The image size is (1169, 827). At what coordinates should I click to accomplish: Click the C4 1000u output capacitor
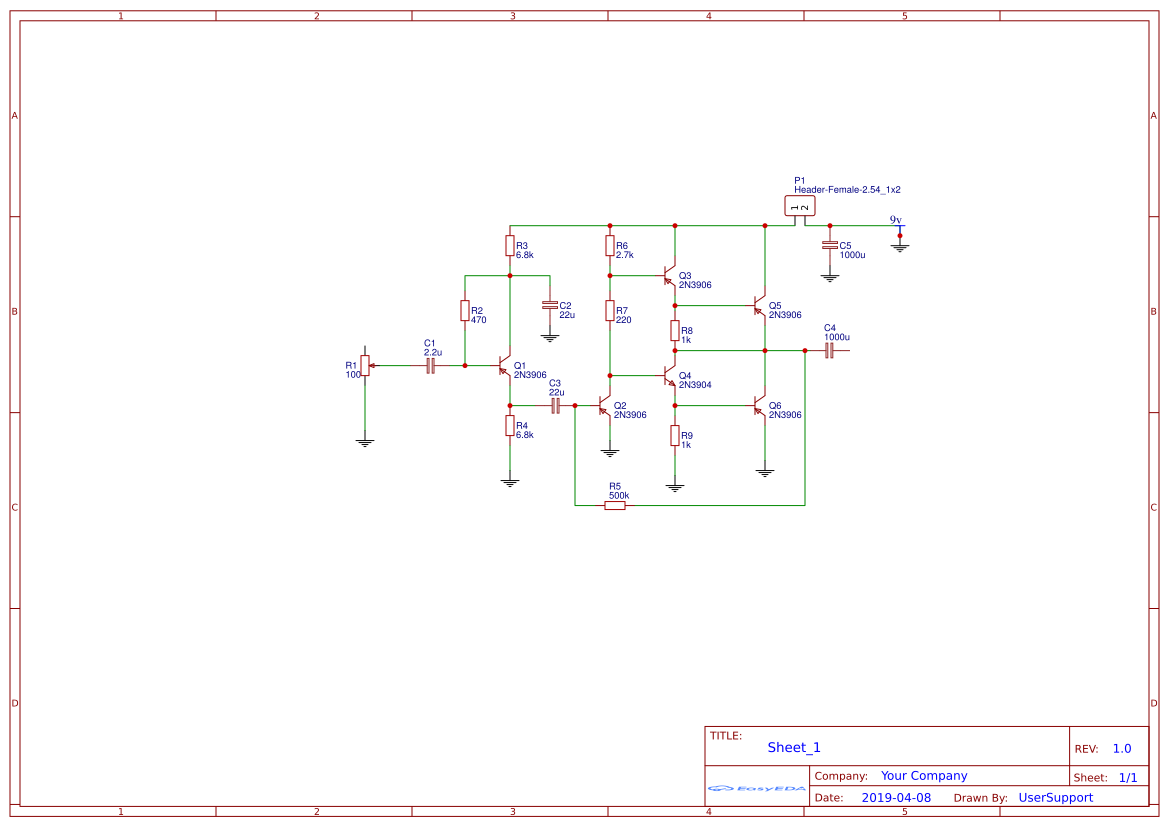pos(829,351)
